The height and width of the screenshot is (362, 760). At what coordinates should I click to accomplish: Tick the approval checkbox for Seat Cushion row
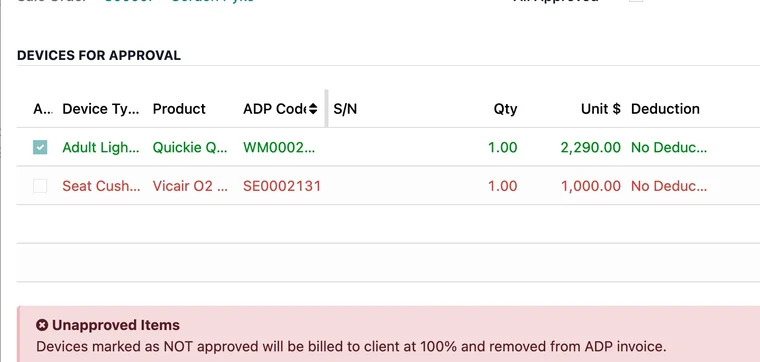tap(40, 186)
